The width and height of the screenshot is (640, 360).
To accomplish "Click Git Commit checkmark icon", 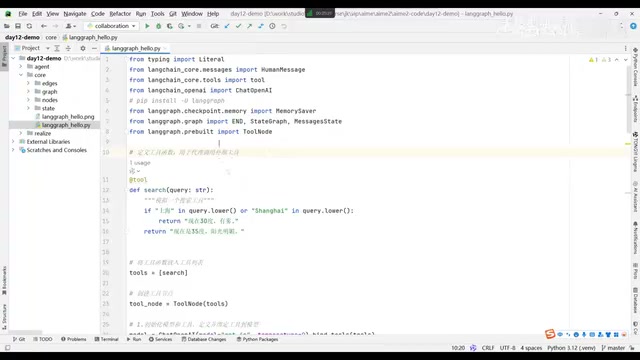I will coord(238,26).
